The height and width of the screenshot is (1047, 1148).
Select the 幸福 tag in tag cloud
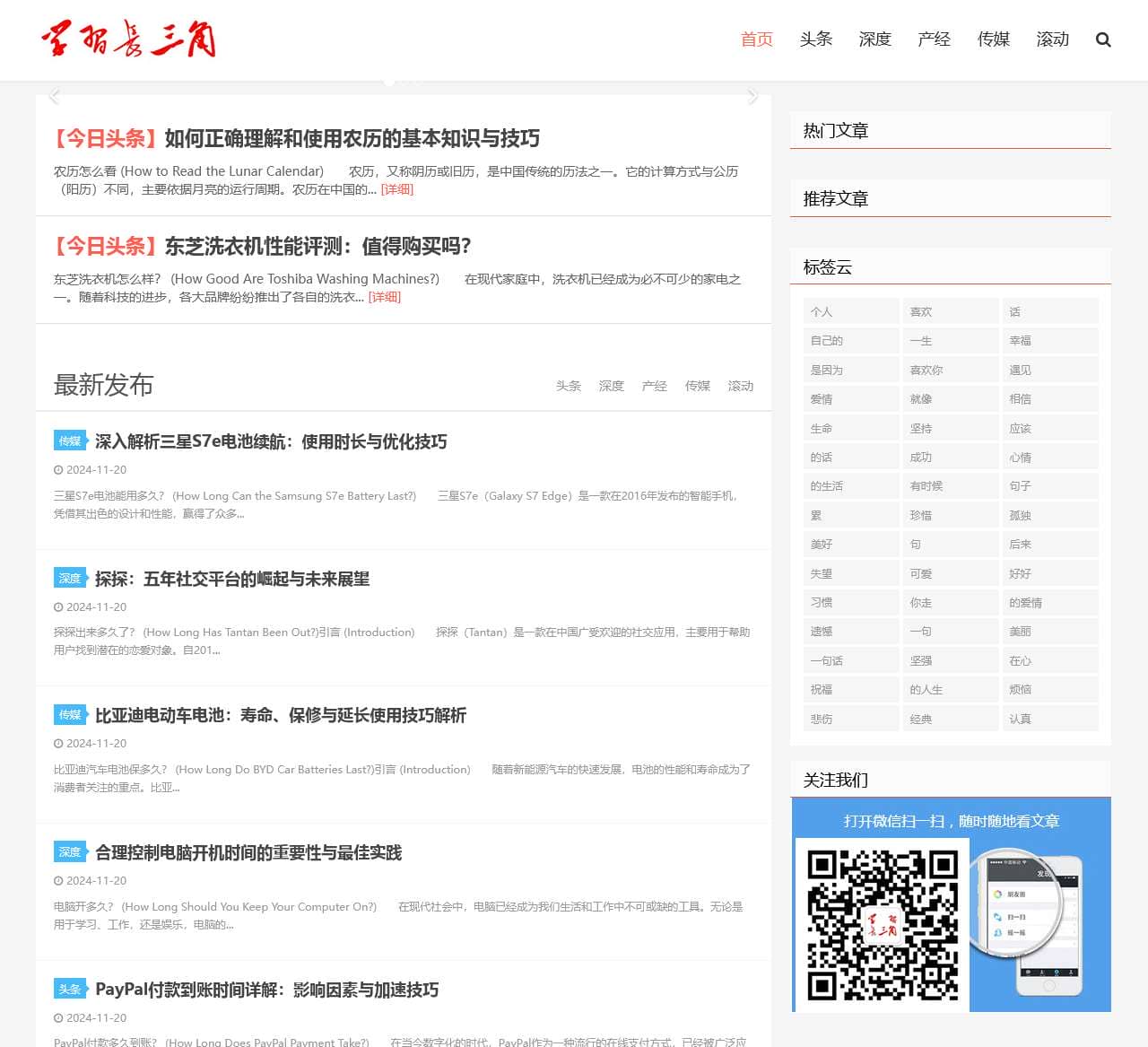pos(1050,341)
